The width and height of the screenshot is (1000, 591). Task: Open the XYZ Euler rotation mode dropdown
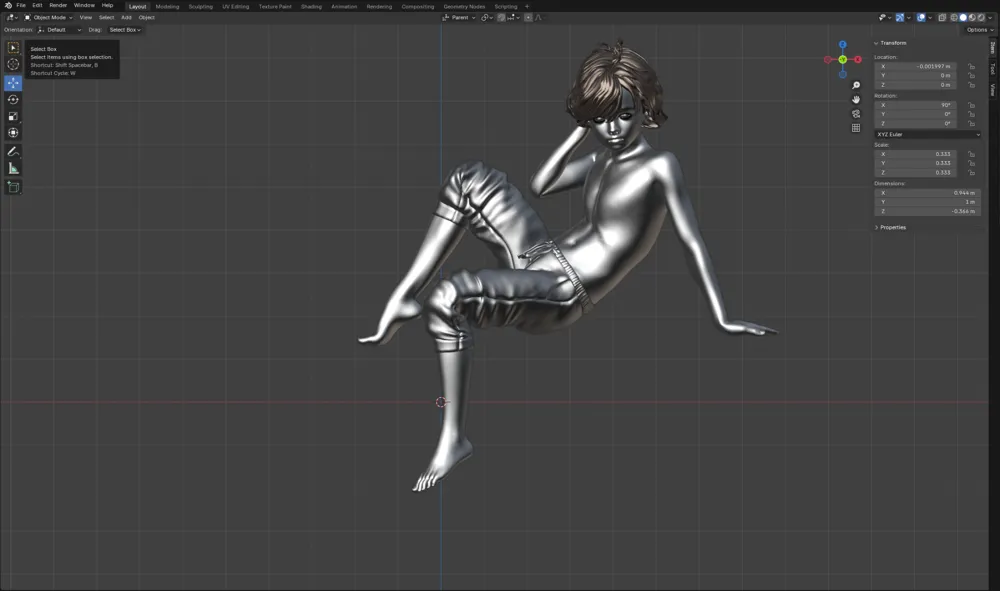click(927, 135)
